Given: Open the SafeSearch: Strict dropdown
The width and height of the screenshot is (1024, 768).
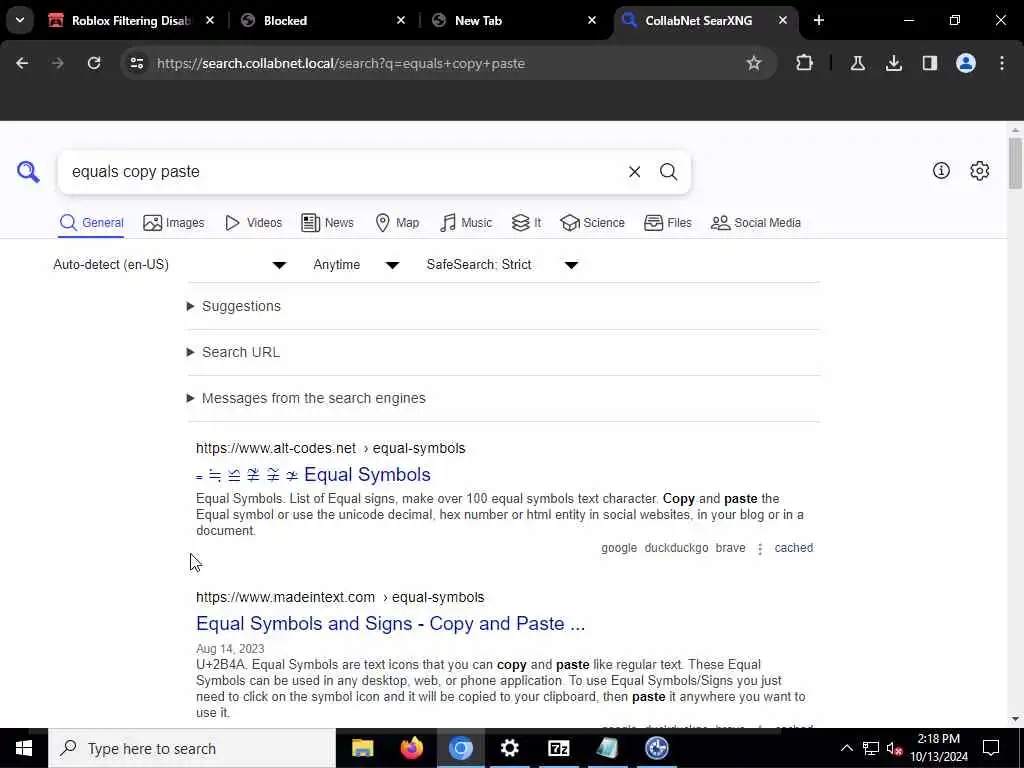Looking at the screenshot, I should 502,264.
